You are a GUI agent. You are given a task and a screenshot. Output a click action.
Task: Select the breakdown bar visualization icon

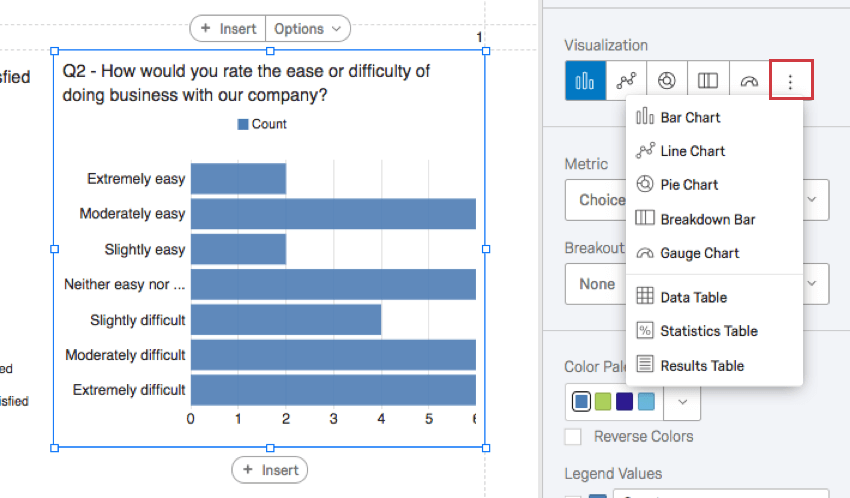click(x=708, y=81)
